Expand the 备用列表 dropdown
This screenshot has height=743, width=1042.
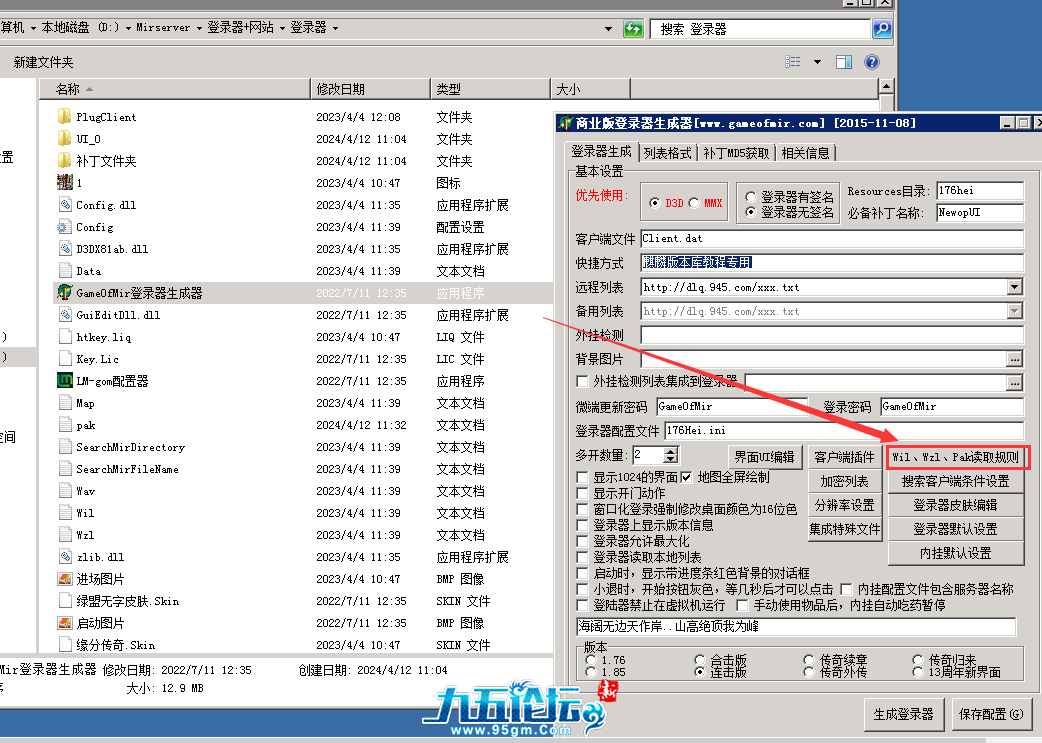click(x=1015, y=311)
